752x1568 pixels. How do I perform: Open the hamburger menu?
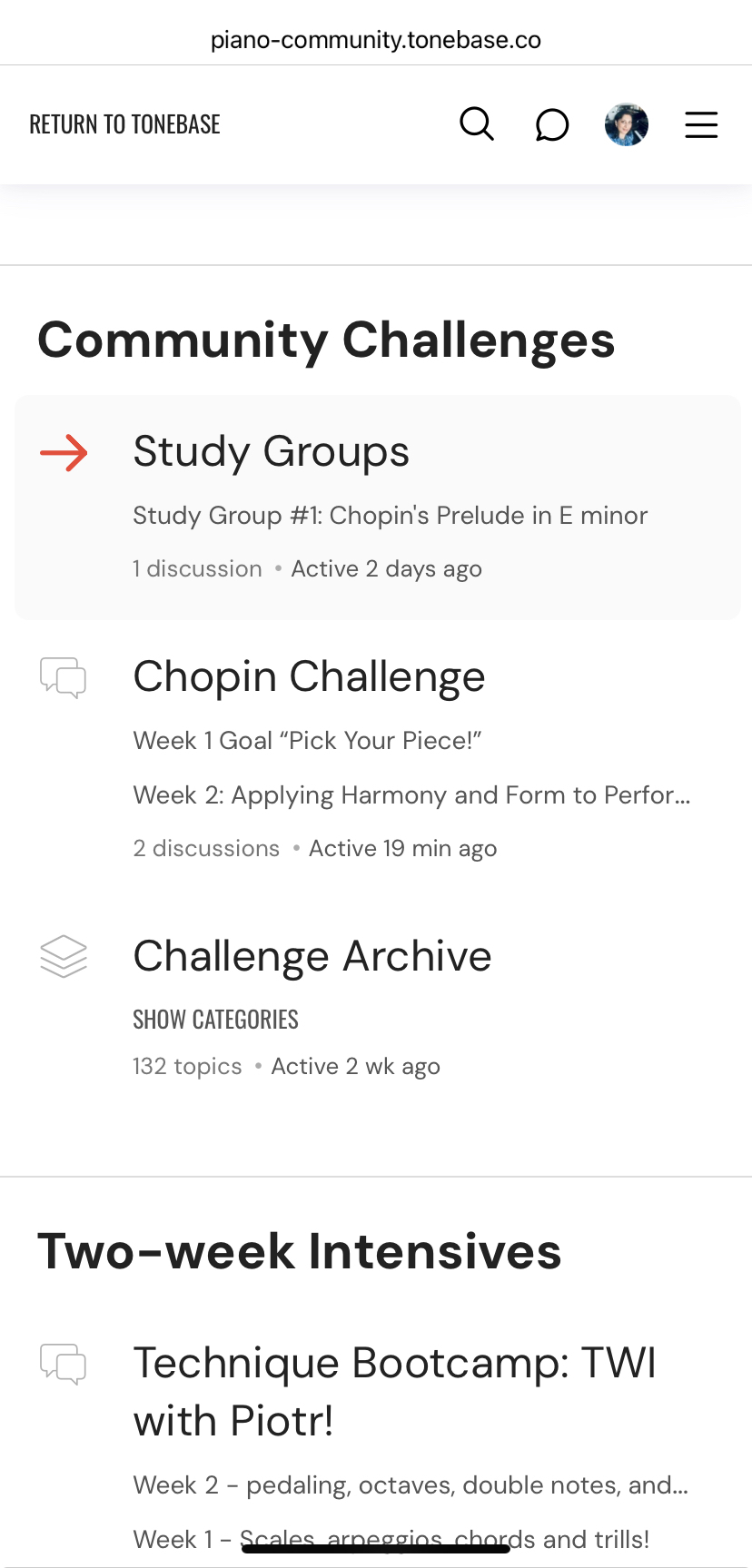(x=701, y=124)
